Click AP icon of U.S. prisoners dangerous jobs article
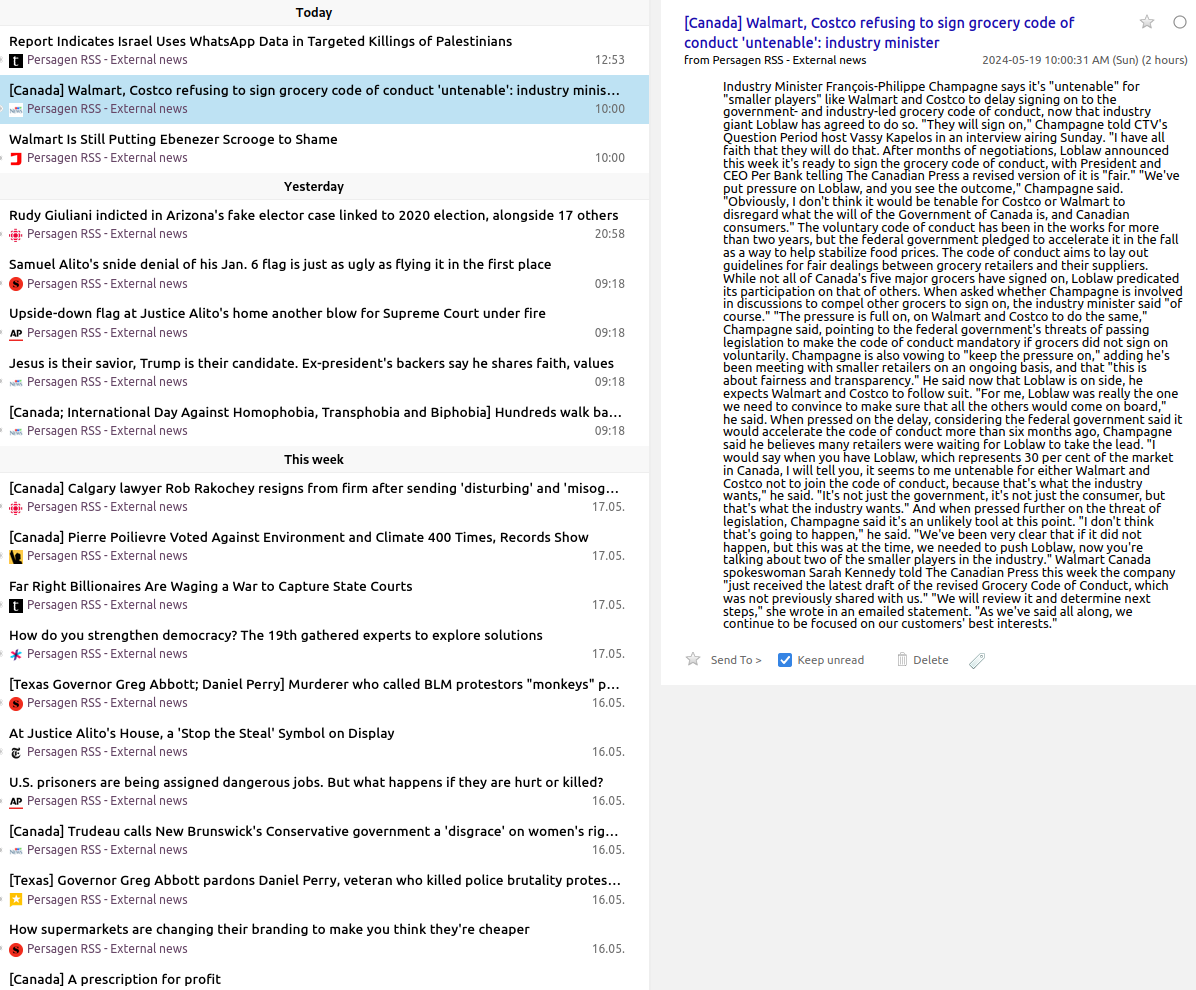This screenshot has height=990, width=1196. [16, 802]
